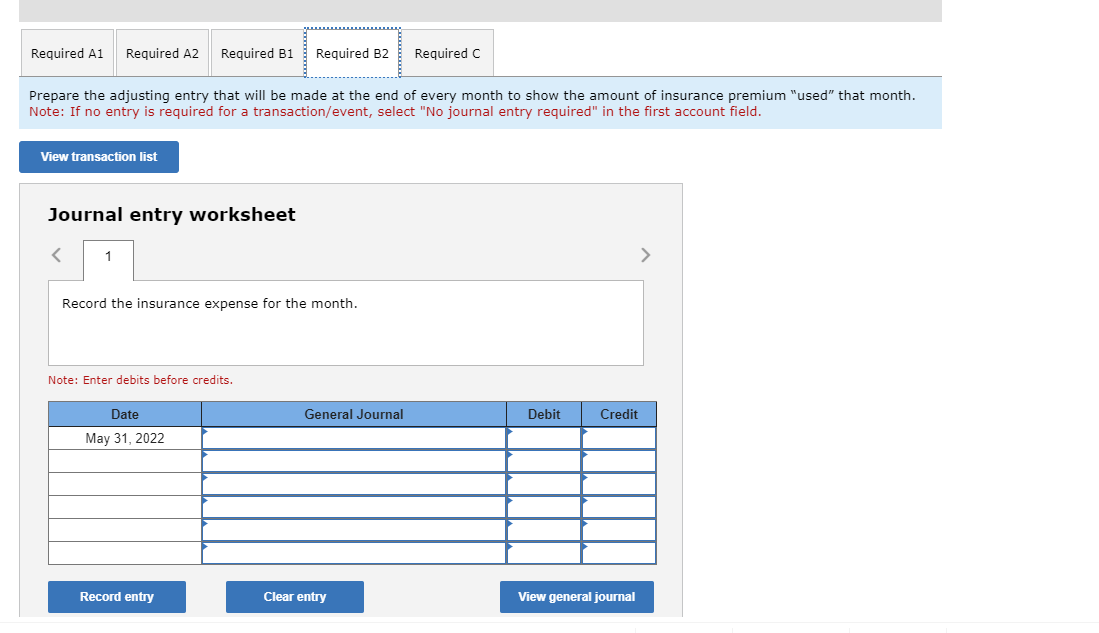Click Credit field in fifth row
This screenshot has width=1099, height=633.
(x=619, y=530)
